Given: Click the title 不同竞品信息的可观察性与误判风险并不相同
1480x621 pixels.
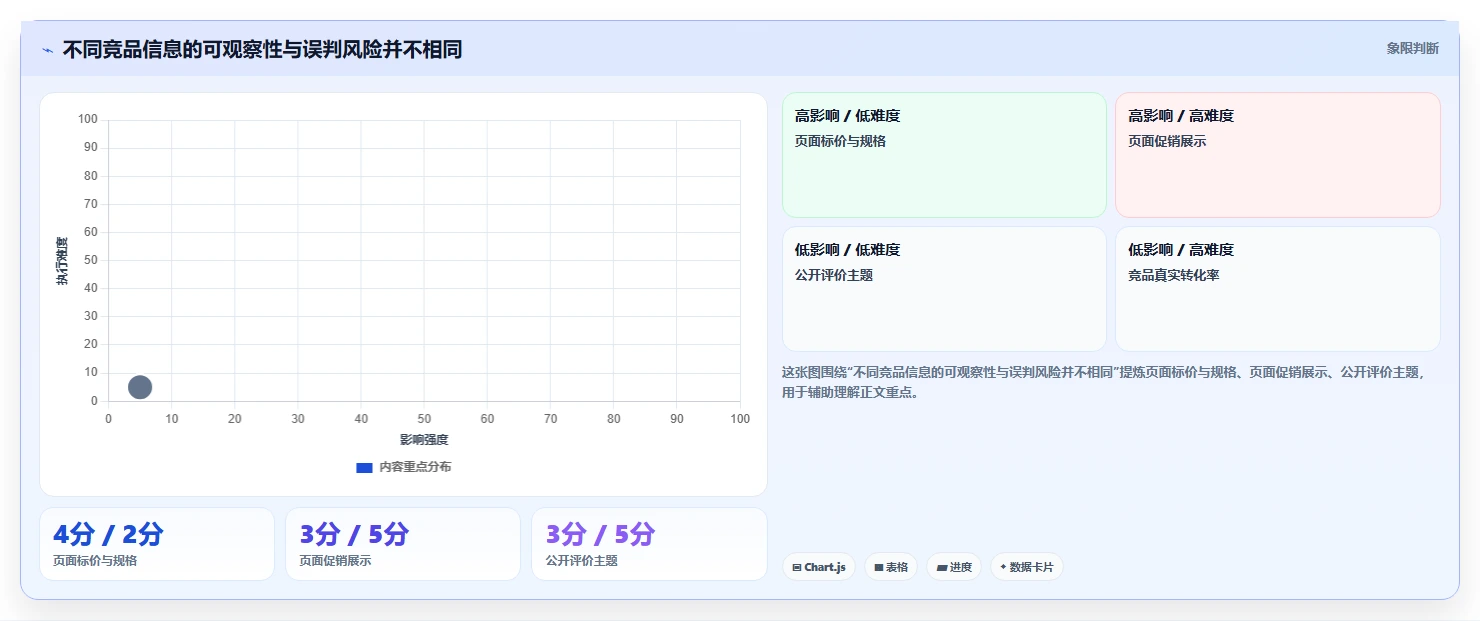Looking at the screenshot, I should click(262, 49).
